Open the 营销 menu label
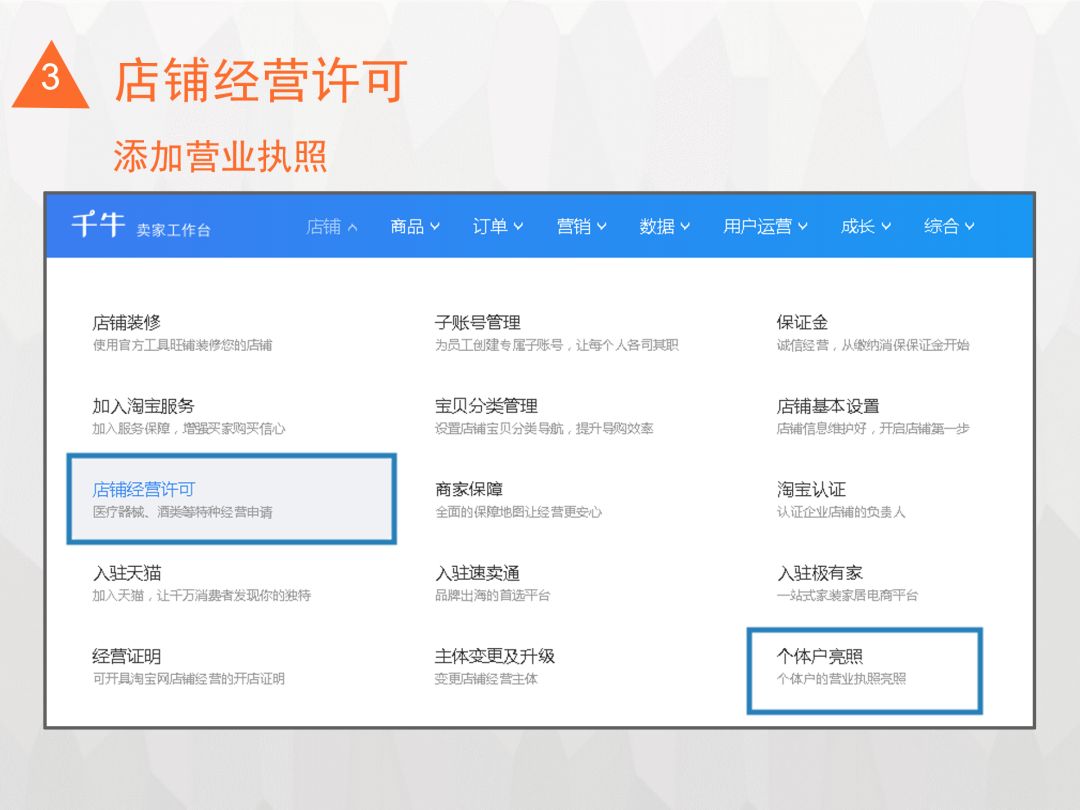The height and width of the screenshot is (810, 1080). click(x=574, y=226)
